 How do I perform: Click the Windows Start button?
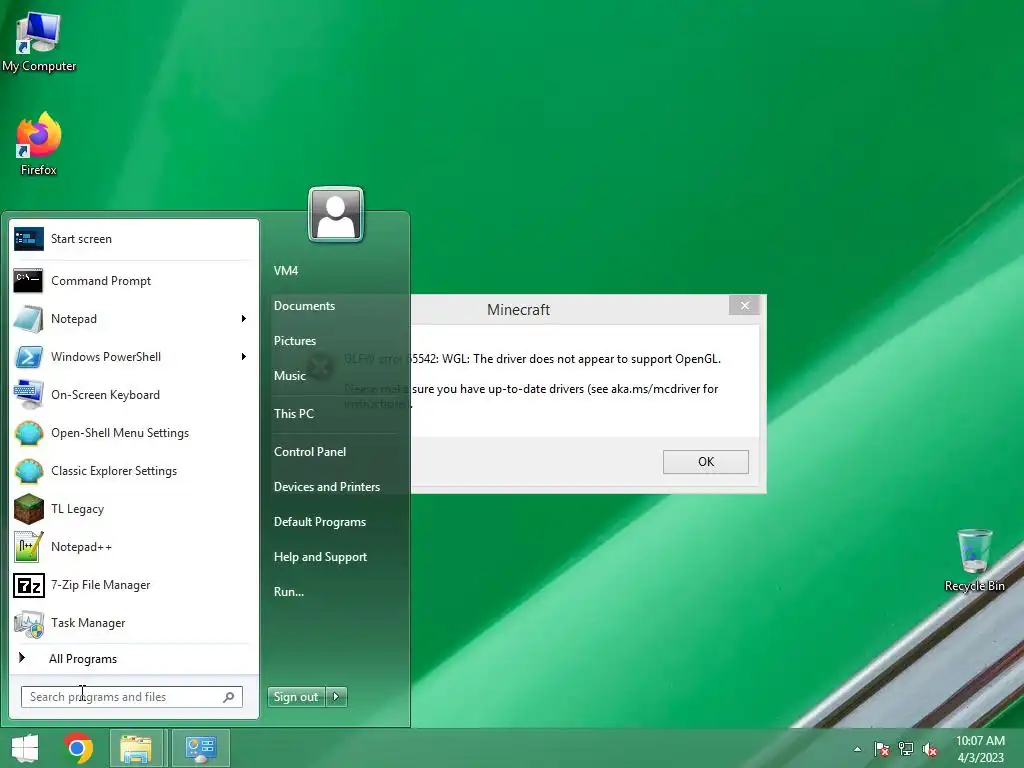point(25,748)
